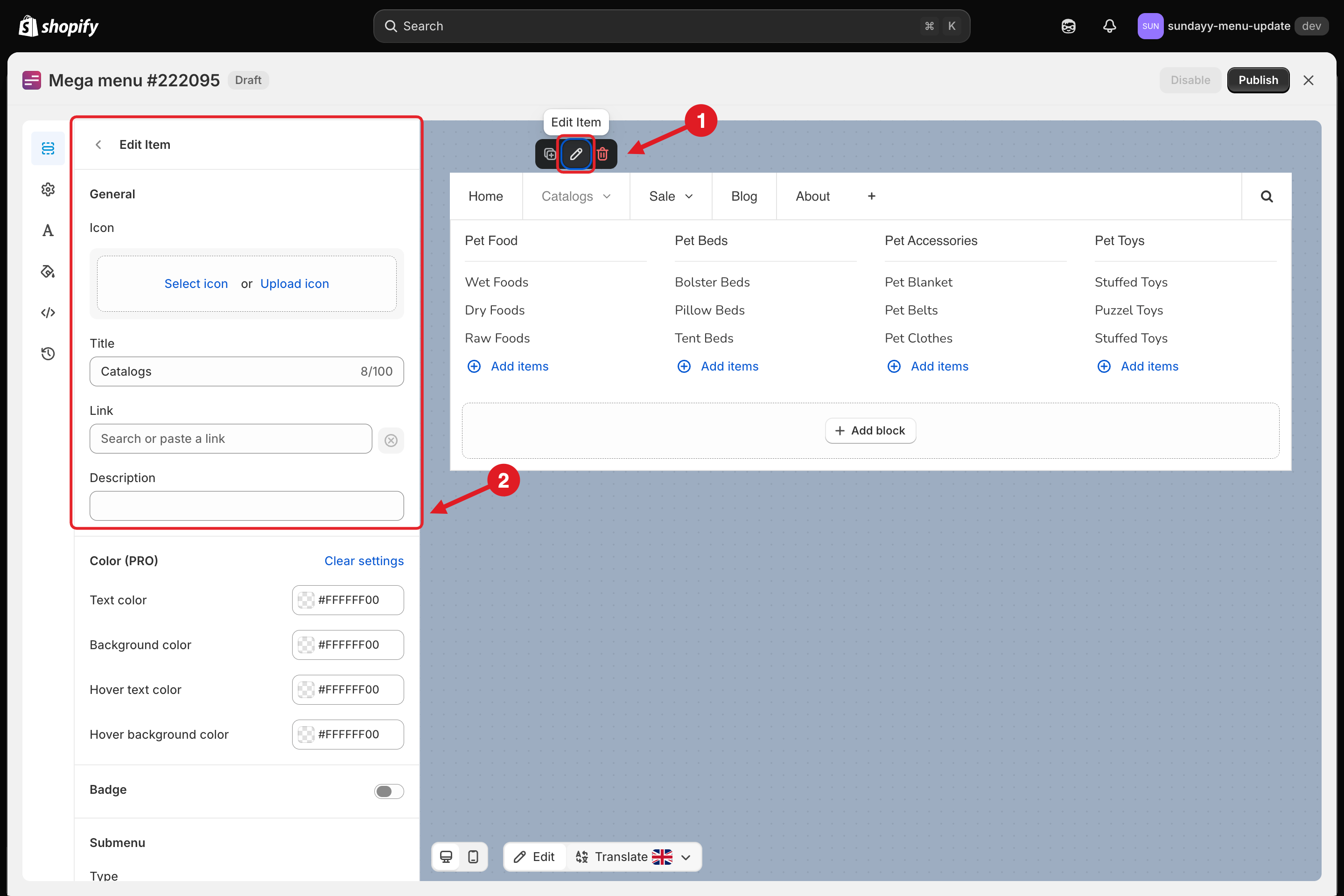Screen dimensions: 1344x896
Task: Open the settings gear in sidebar
Action: 48,189
